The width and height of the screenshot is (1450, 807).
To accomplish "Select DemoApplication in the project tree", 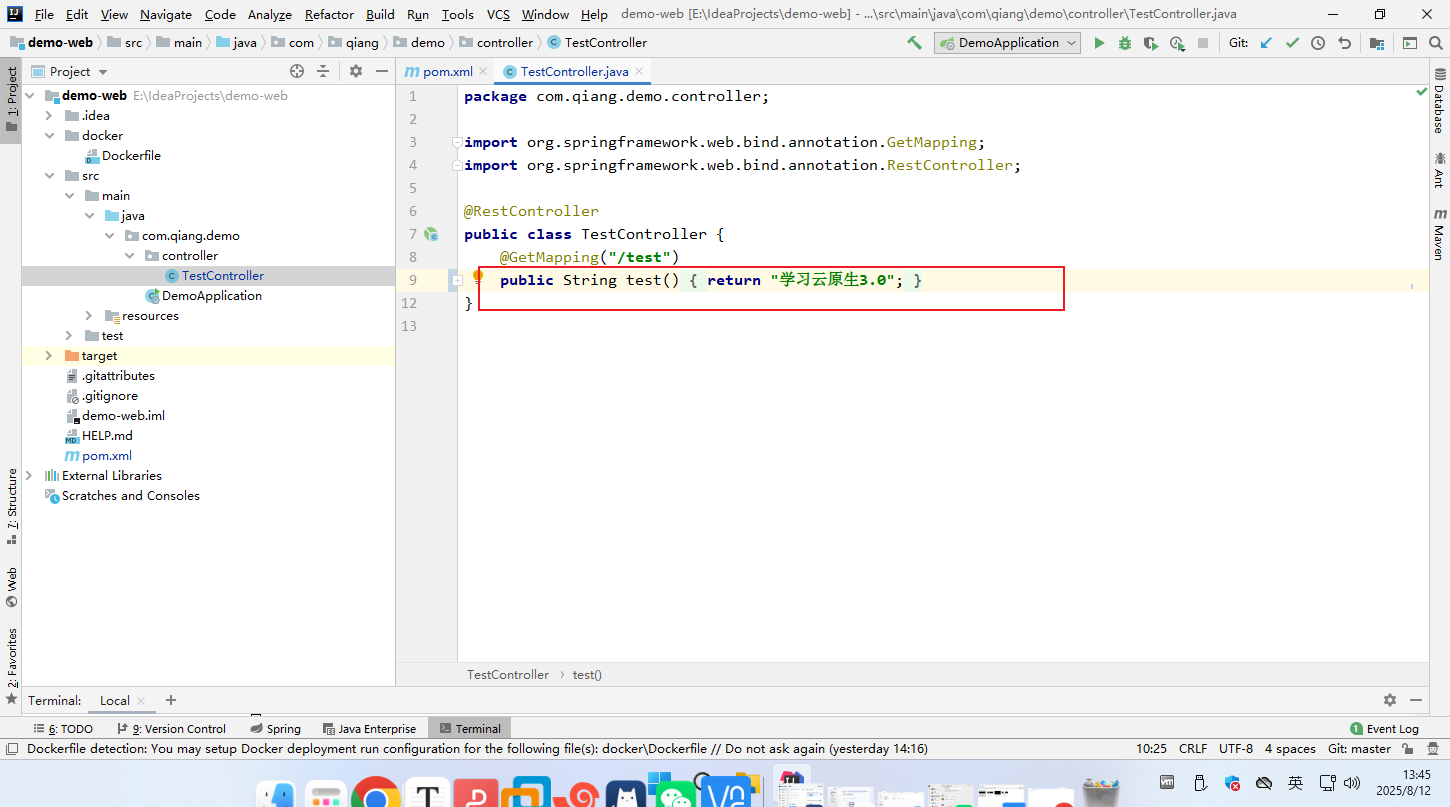I will [212, 296].
